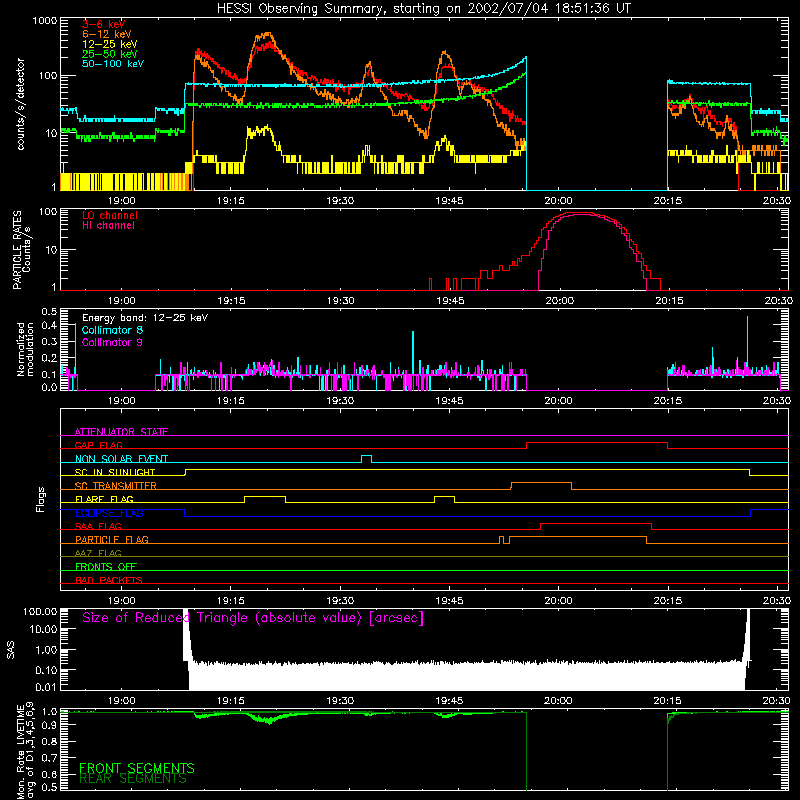Select the cyan 50-100 keV legend label
This screenshot has height=800, width=800.
coord(113,63)
